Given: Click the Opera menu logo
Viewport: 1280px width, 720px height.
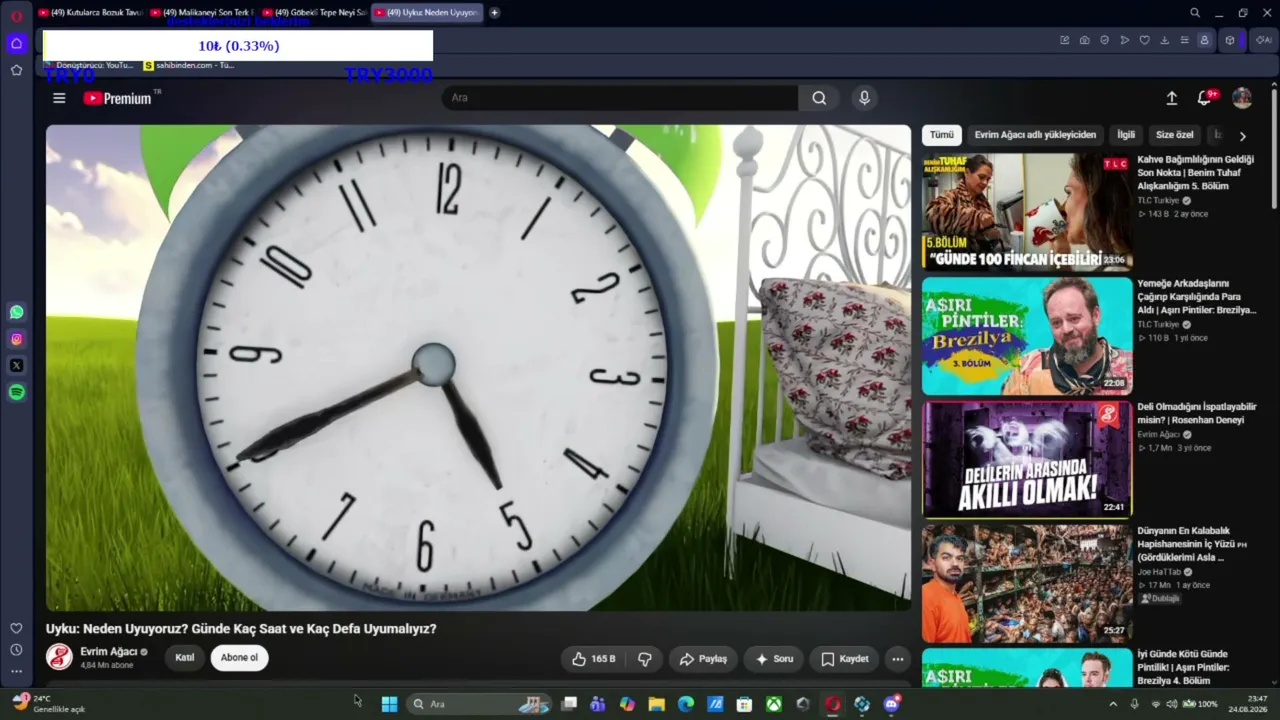Looking at the screenshot, I should 16,14.
